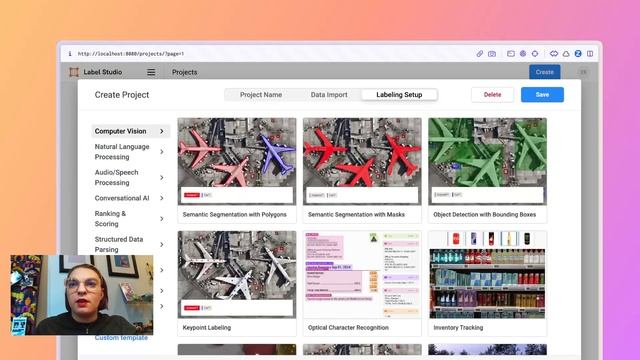The width and height of the screenshot is (640, 360).
Task: Click the site info icon beside the URL
Action: coord(70,53)
